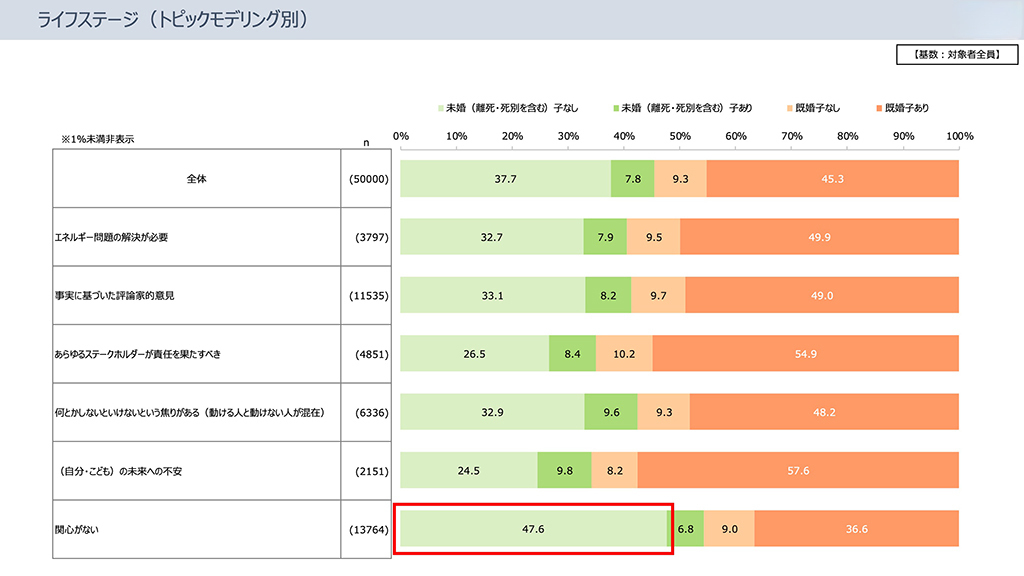Click the pale orange 既婚子なし legend swatch

click(790, 108)
